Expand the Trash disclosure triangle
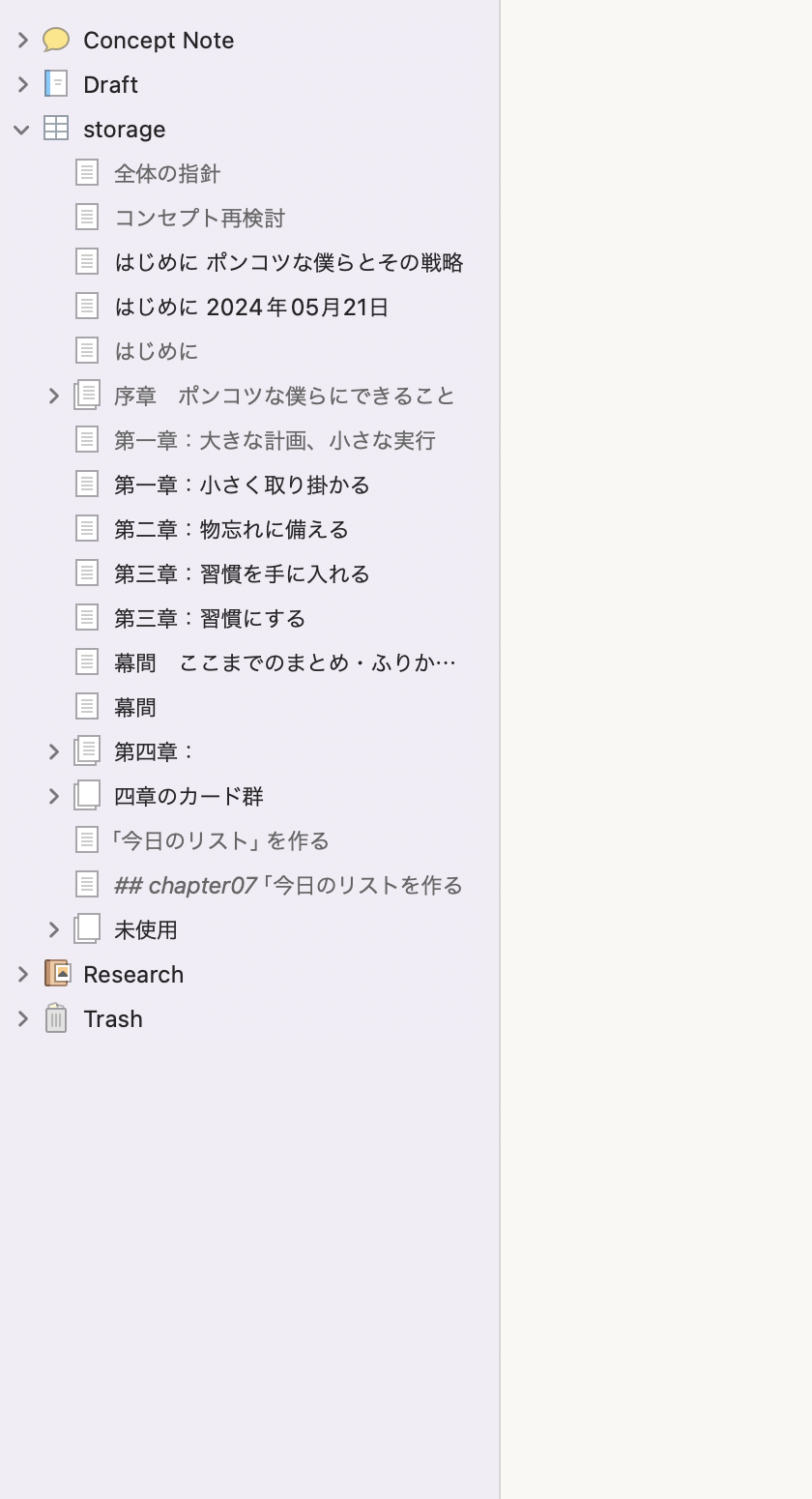 tap(22, 1018)
